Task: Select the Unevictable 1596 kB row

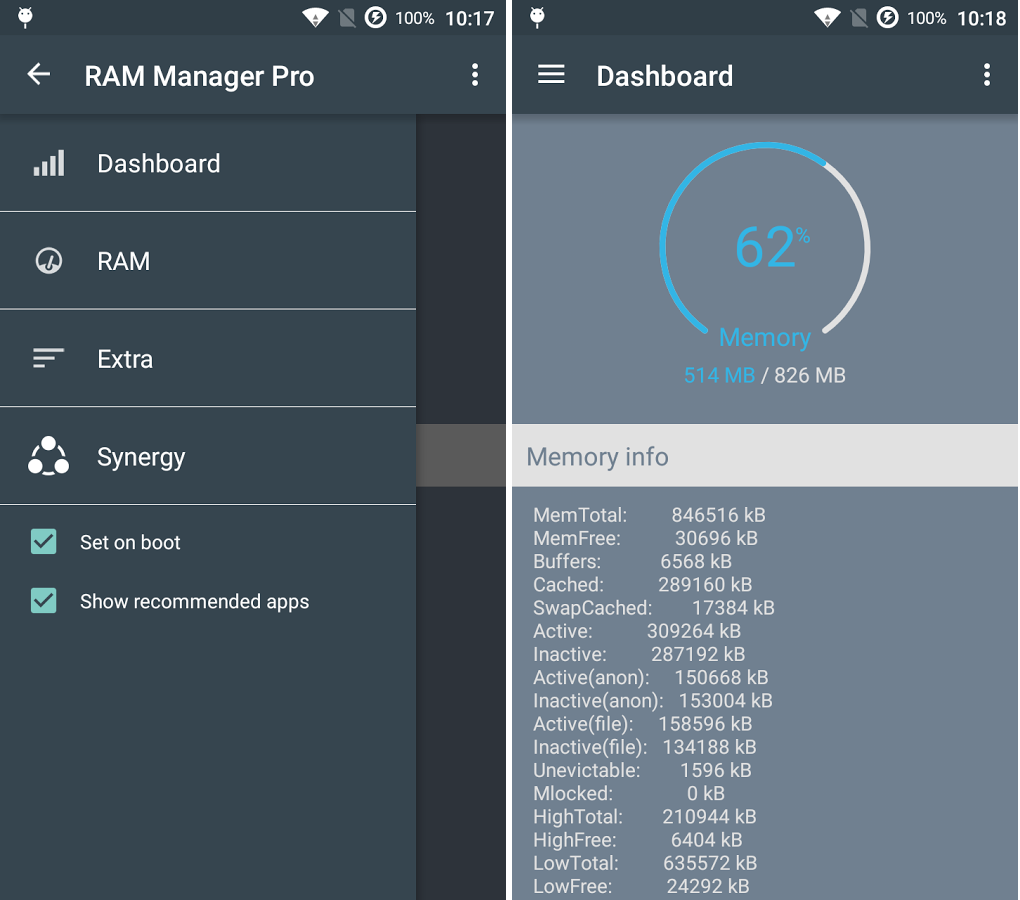Action: 642,770
